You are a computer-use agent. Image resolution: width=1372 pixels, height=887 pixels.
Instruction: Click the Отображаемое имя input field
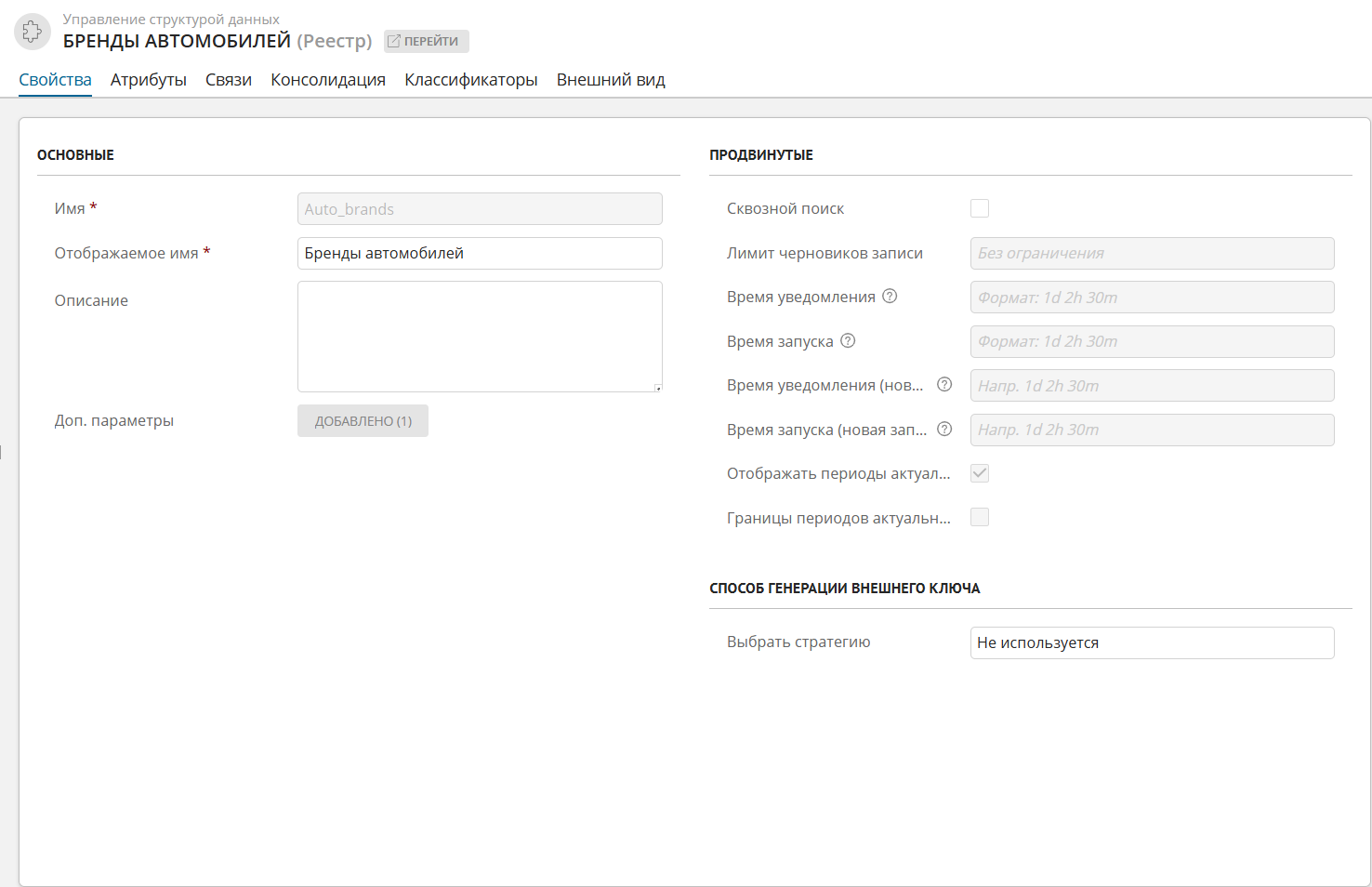coord(480,253)
